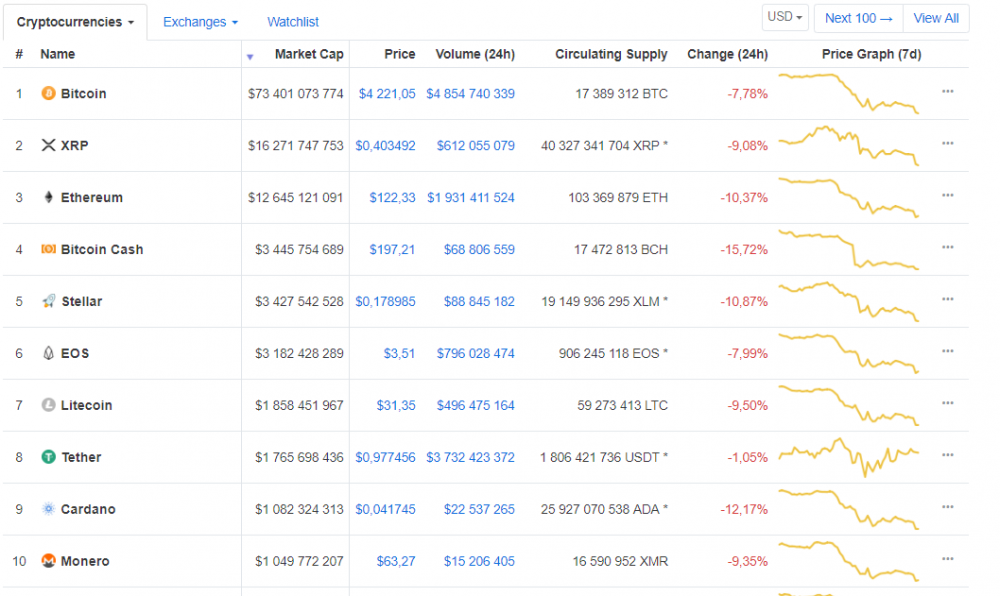Click Monero price $63,27
Screen dimensions: 1000x596
coord(395,561)
